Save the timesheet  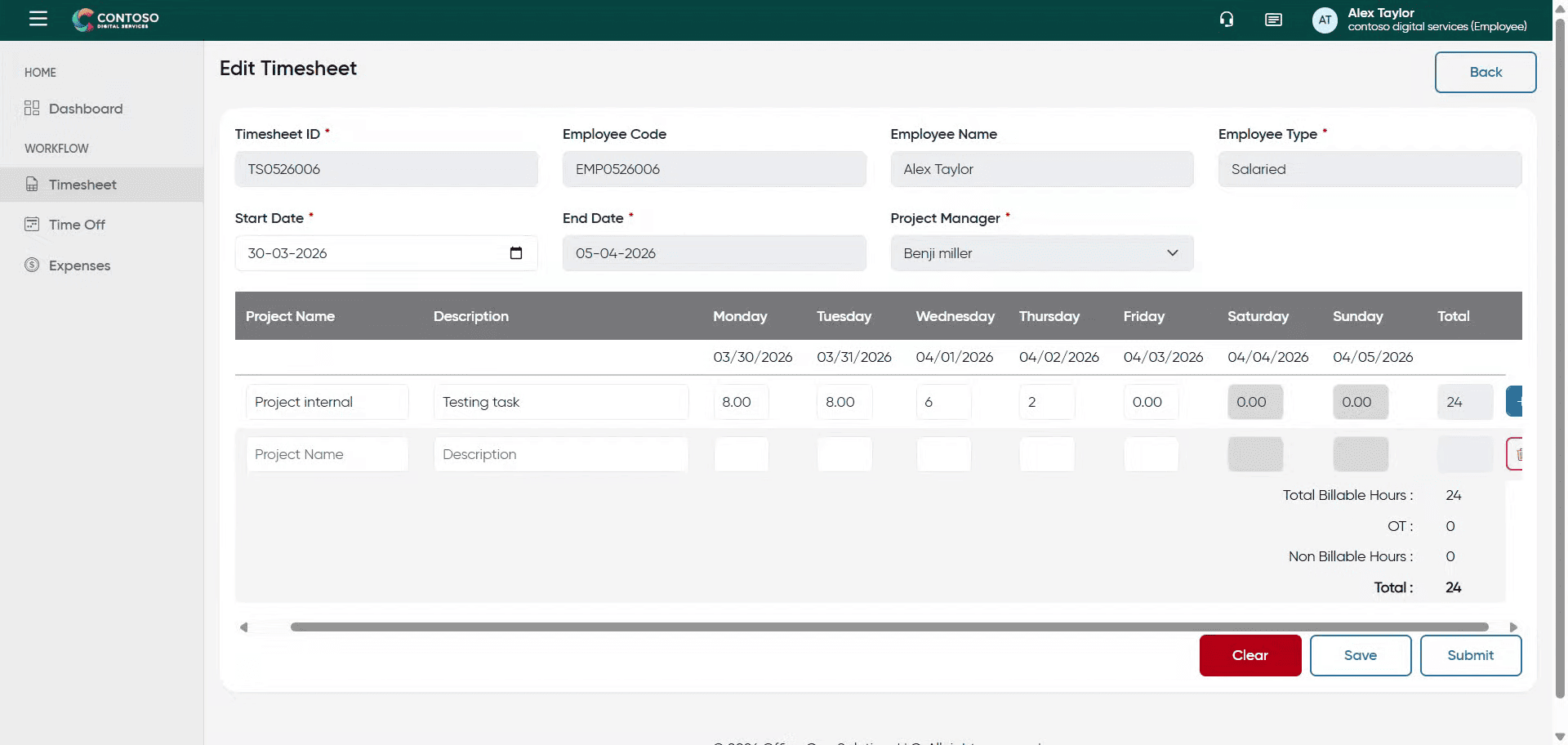coord(1360,655)
